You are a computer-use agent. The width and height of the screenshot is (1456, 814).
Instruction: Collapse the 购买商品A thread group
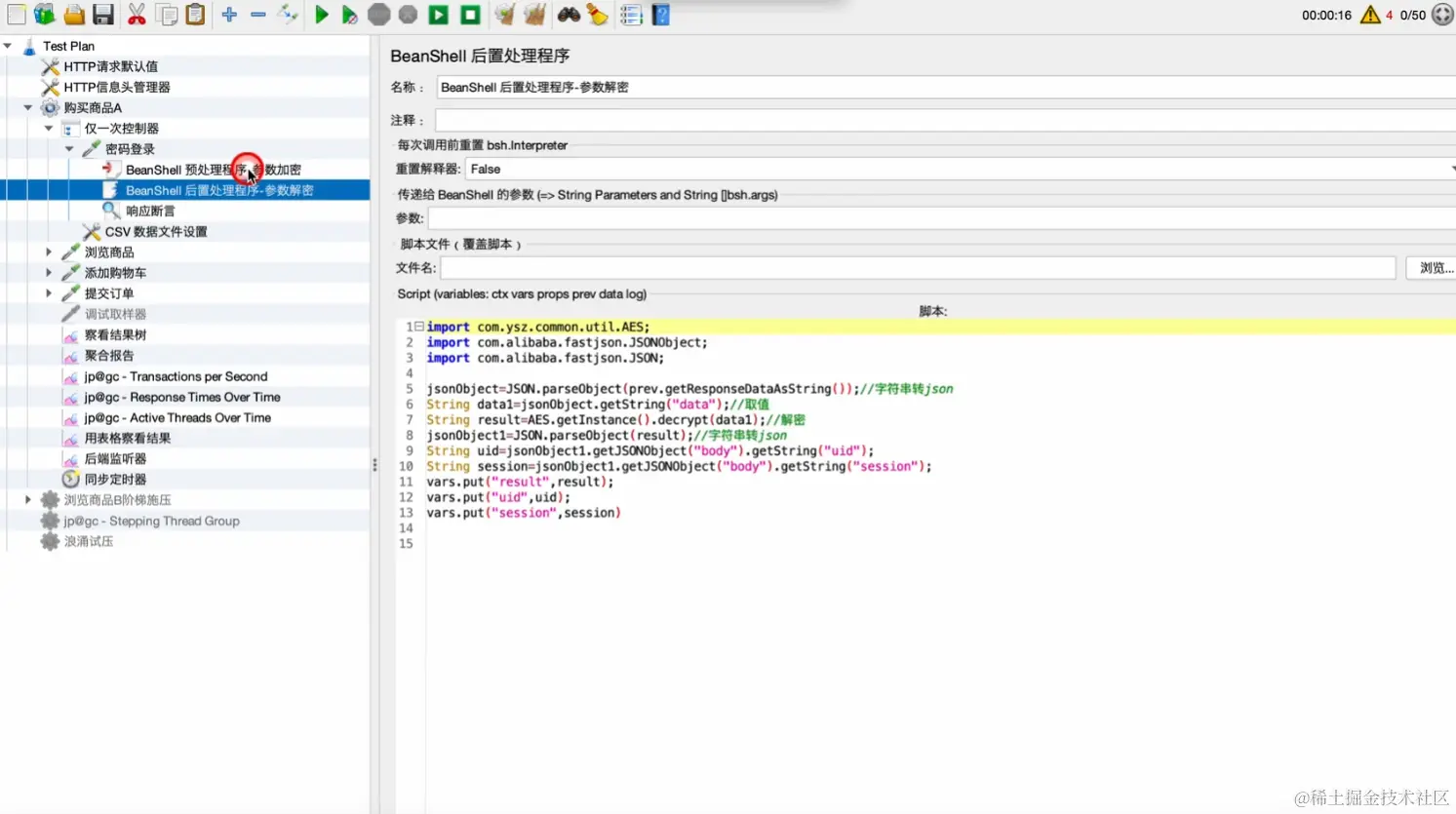pyautogui.click(x=28, y=107)
